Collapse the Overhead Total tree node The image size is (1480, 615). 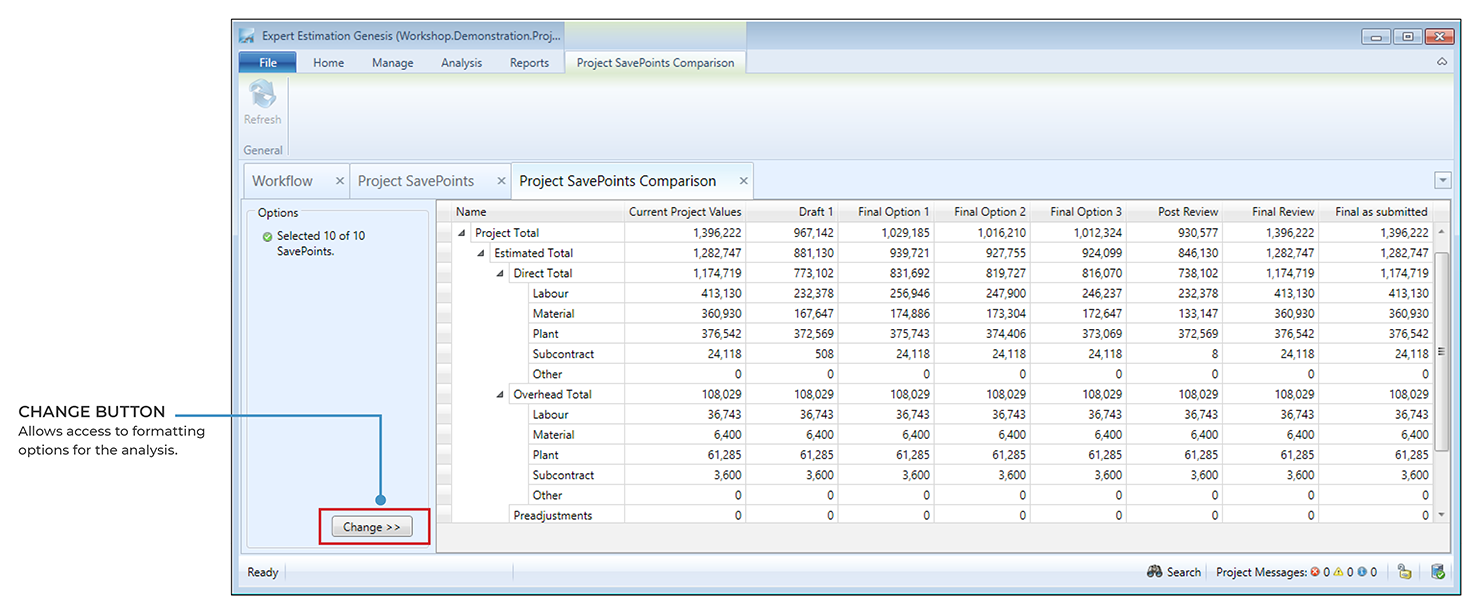click(x=500, y=394)
